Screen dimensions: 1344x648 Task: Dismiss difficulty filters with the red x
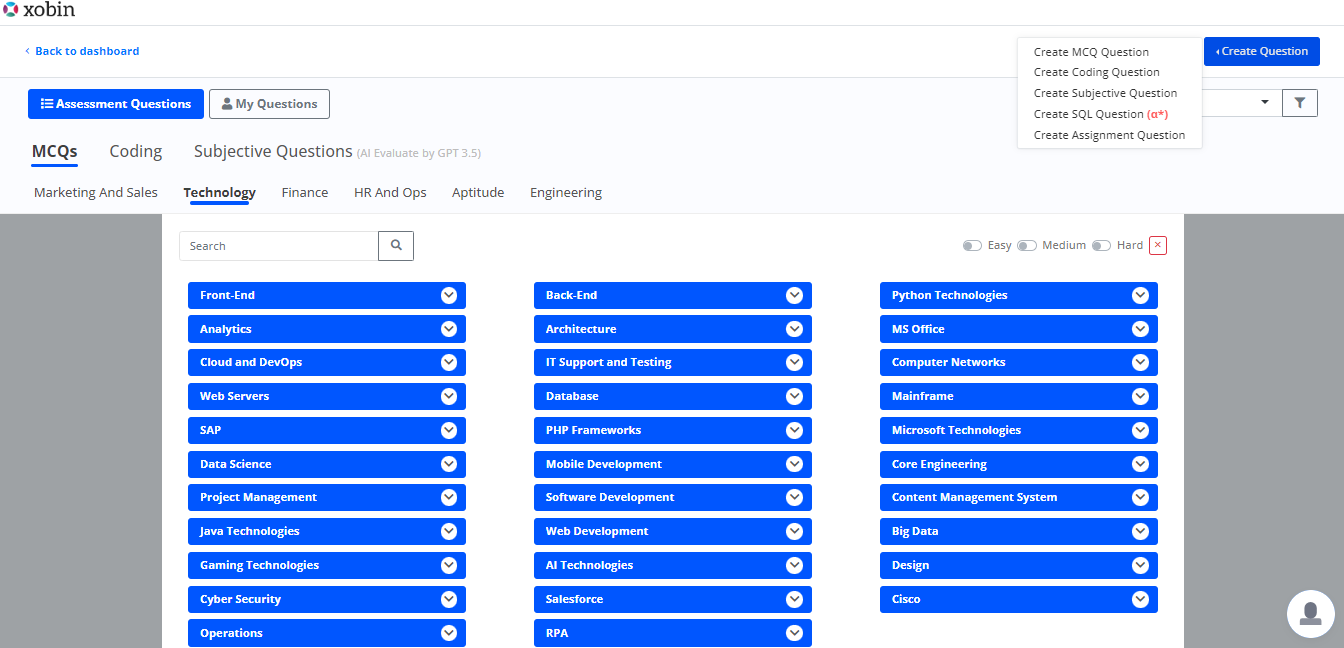[1157, 245]
